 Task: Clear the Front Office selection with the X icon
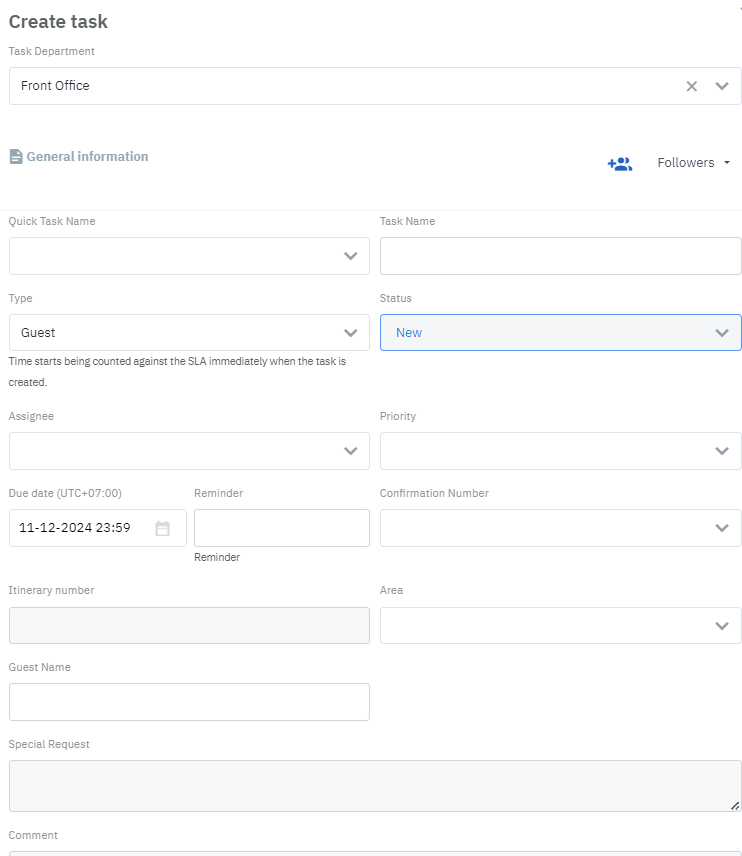(691, 86)
